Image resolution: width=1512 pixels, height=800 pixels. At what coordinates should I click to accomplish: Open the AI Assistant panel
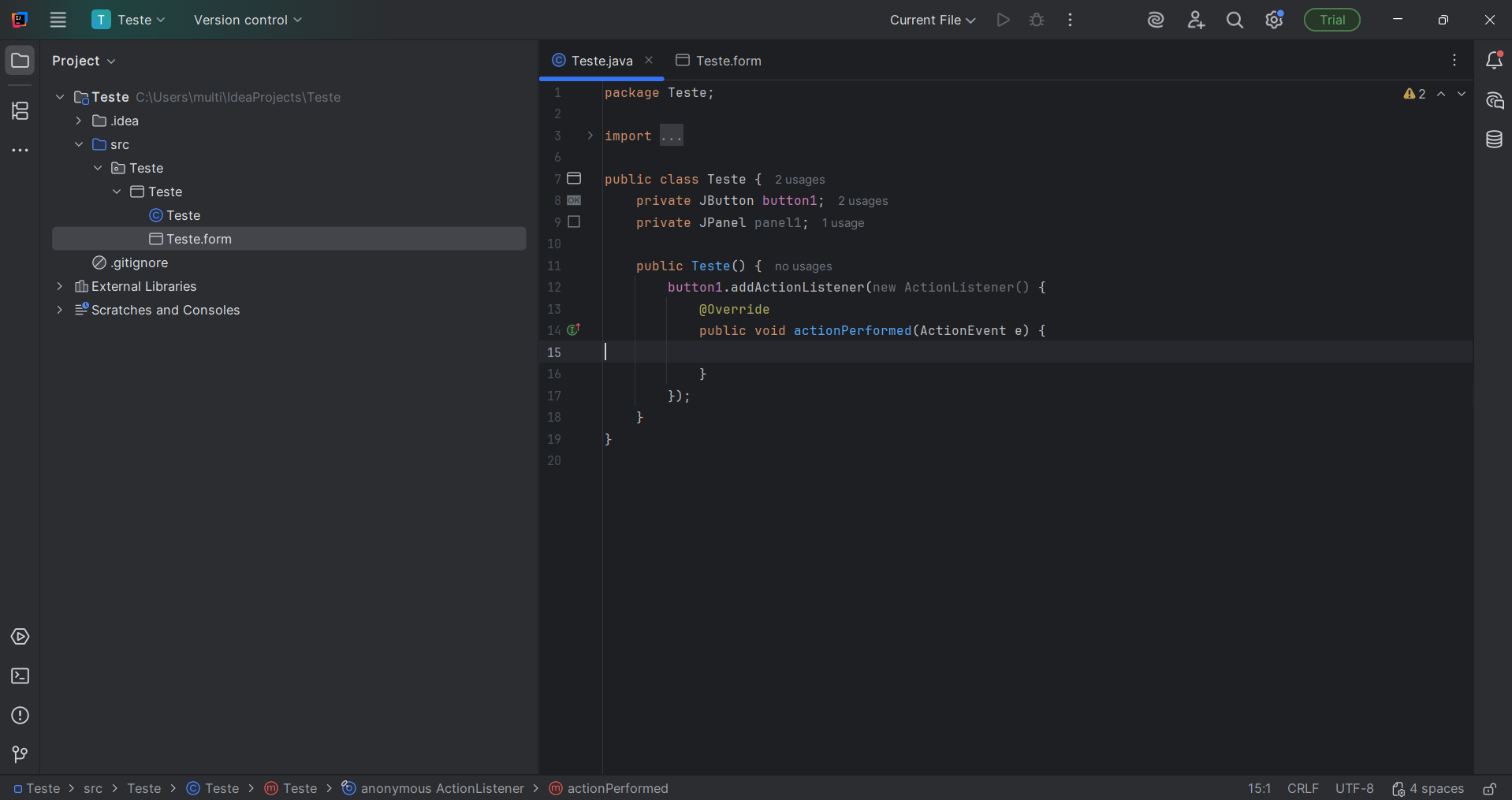(1494, 101)
